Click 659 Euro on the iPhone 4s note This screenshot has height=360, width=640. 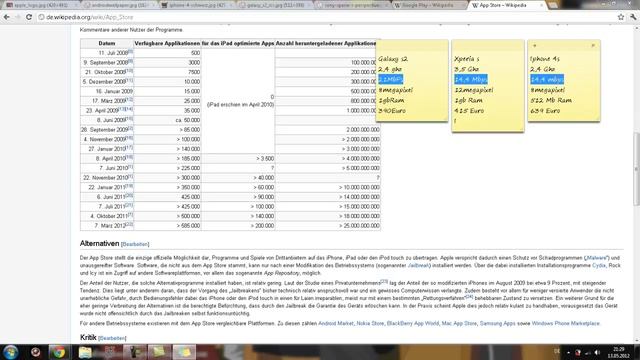(x=545, y=111)
